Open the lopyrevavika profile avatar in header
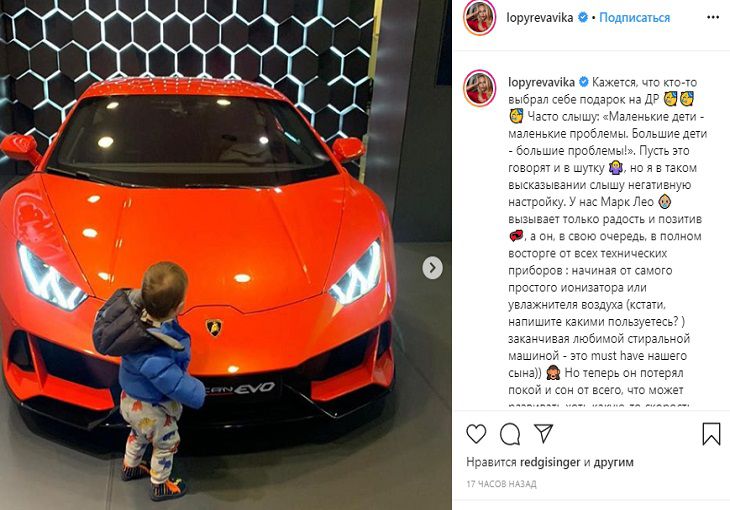Image resolution: width=730 pixels, height=510 pixels. click(479, 18)
